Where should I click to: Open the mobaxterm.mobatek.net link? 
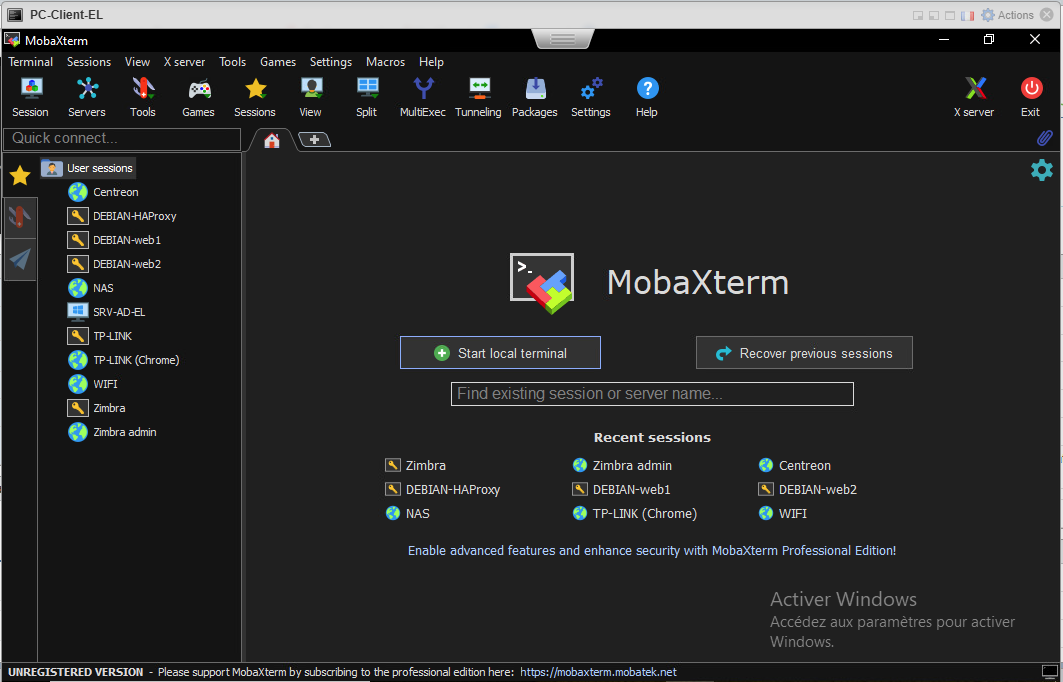point(597,671)
